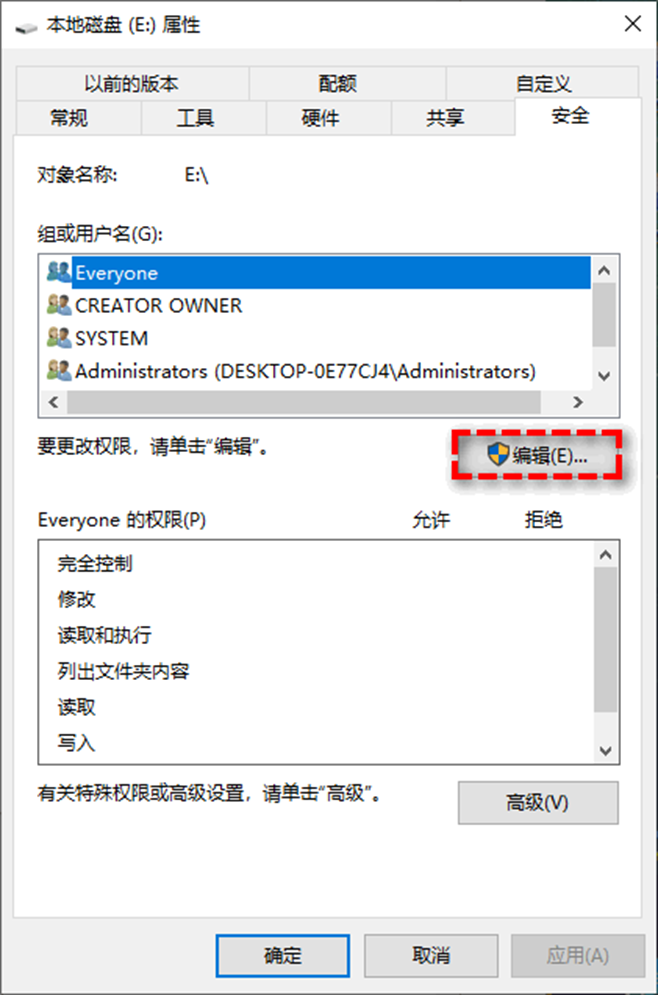Click the CREATOR OWNER user icon
This screenshot has width=658, height=995.
click(x=59, y=305)
